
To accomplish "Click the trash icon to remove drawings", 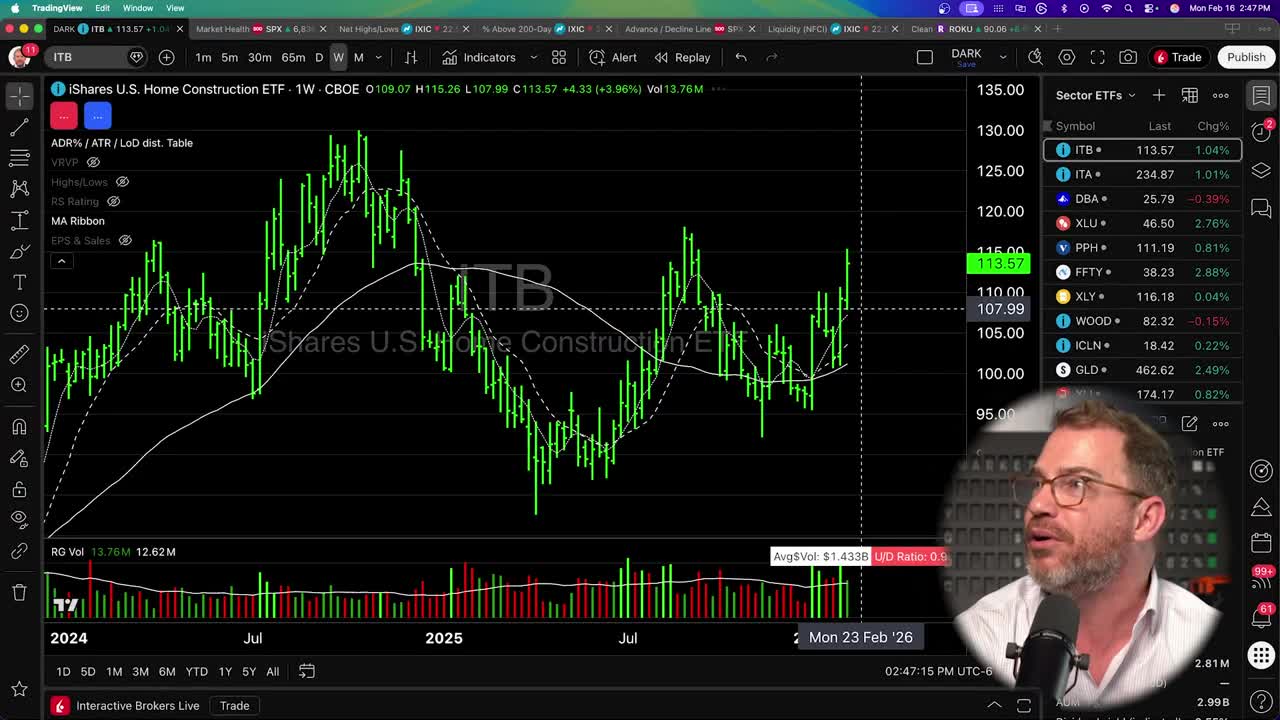I will (x=20, y=592).
